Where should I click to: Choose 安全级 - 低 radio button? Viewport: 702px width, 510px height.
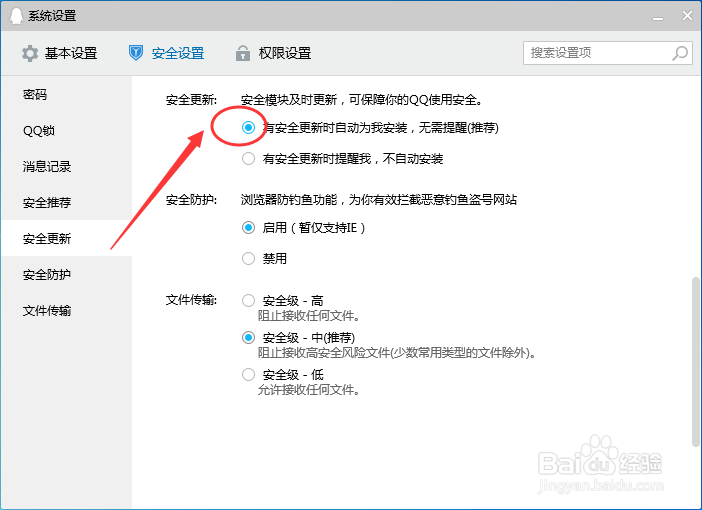248,374
